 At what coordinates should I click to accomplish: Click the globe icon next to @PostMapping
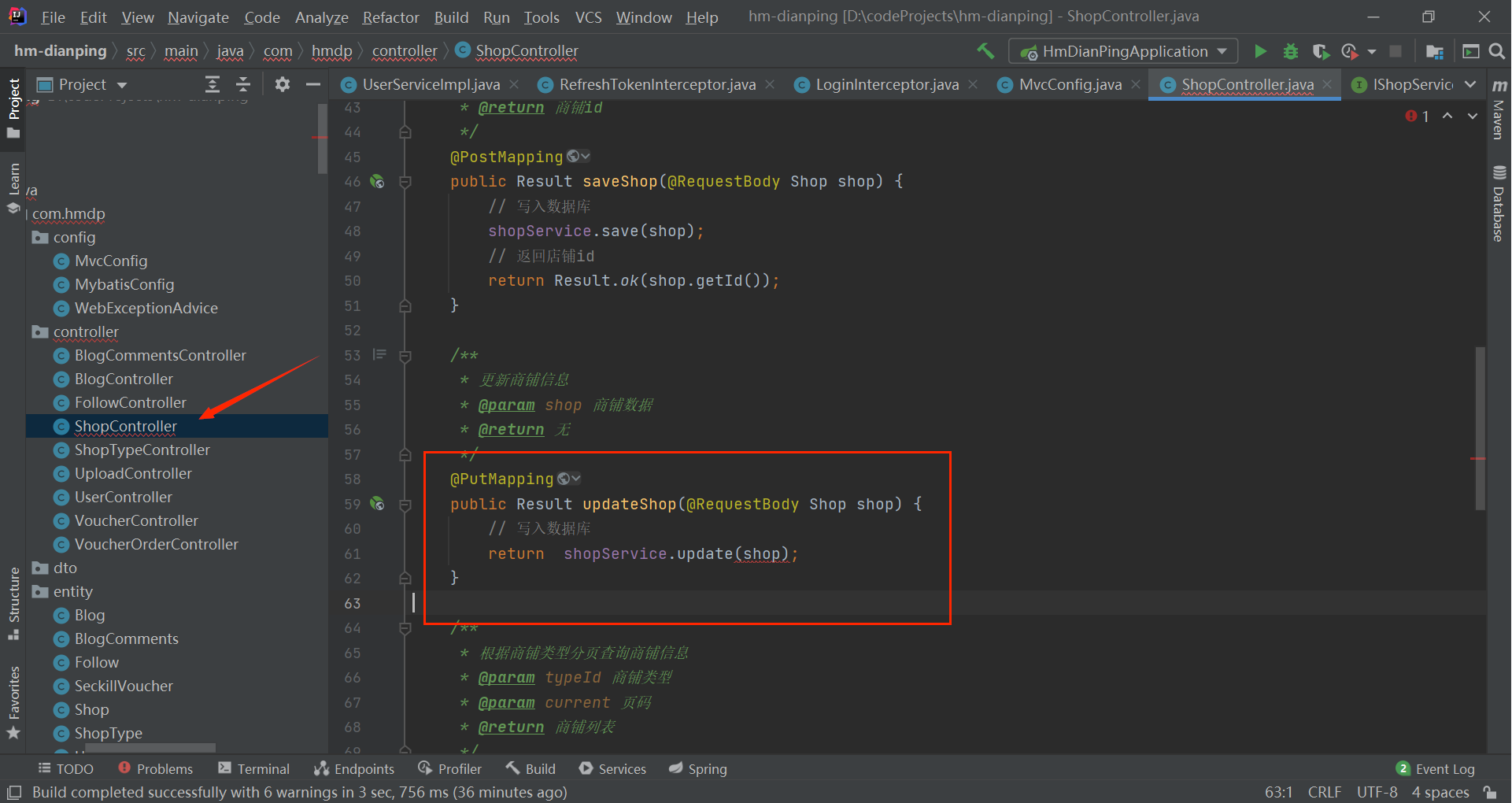click(x=574, y=157)
